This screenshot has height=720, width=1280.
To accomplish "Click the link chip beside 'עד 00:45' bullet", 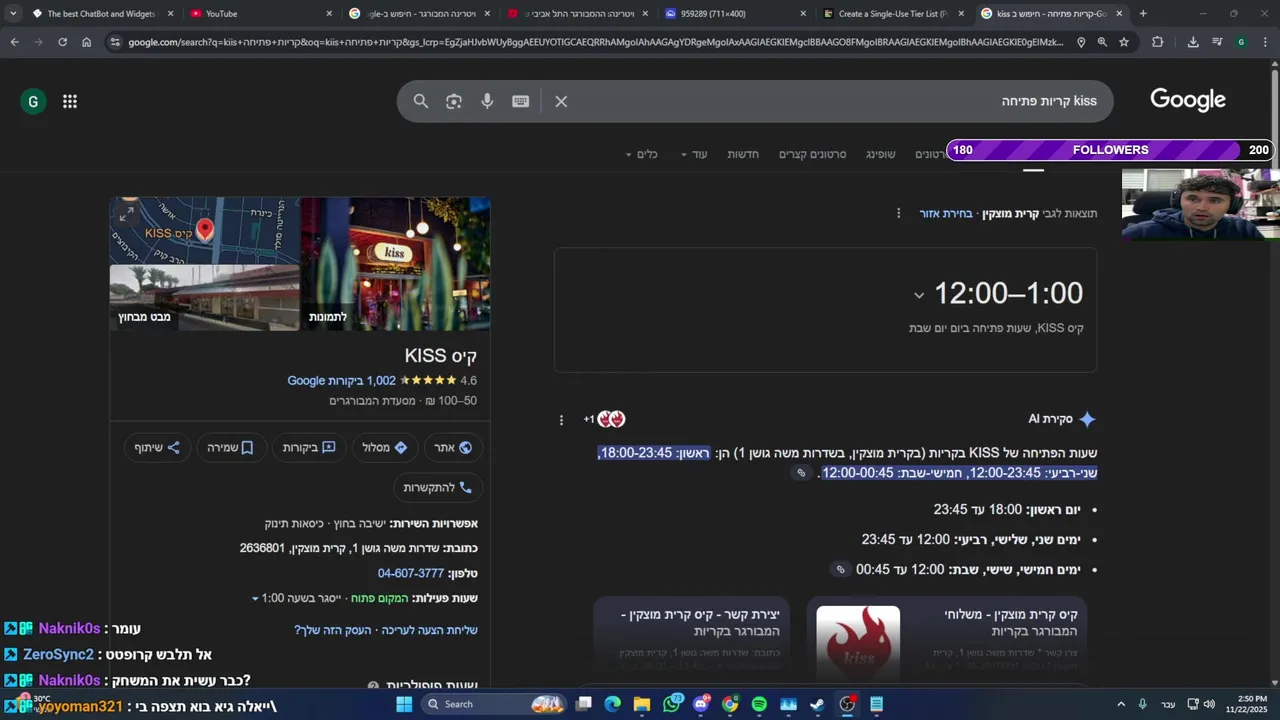I will click(840, 570).
